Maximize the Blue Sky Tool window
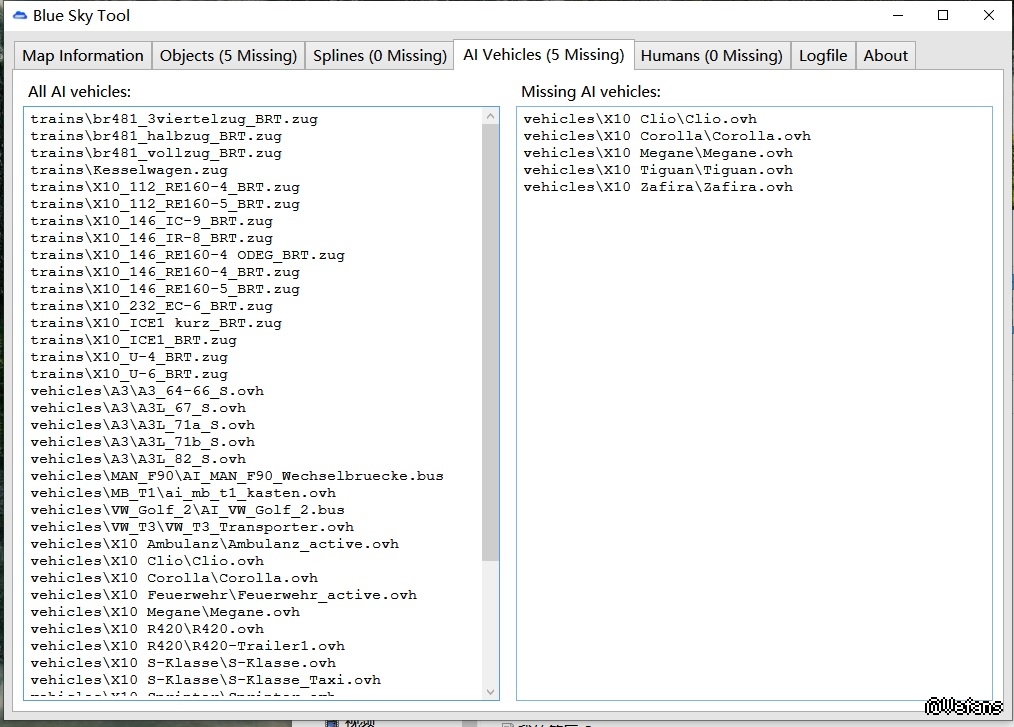 943,16
